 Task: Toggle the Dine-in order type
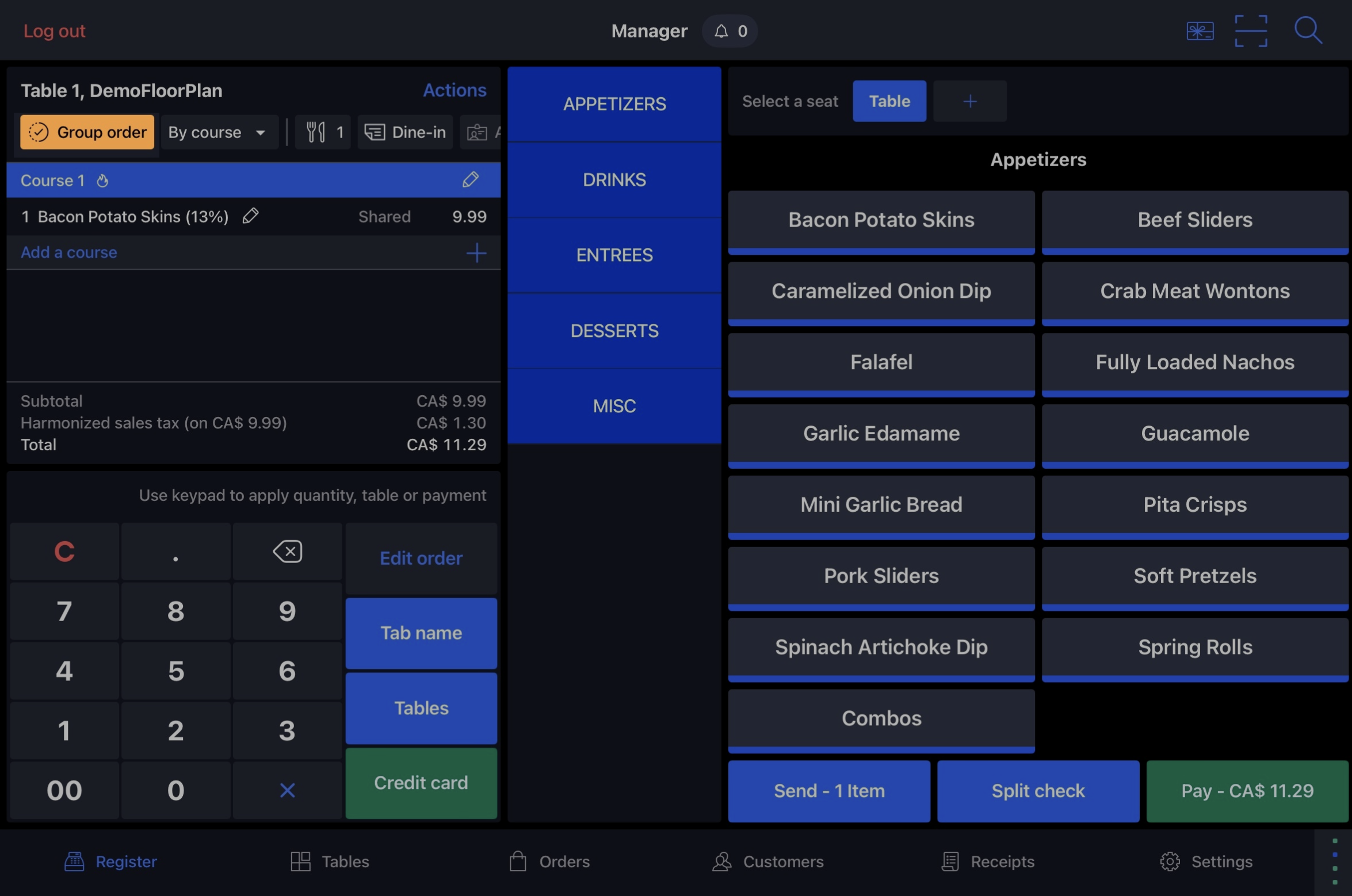point(406,132)
